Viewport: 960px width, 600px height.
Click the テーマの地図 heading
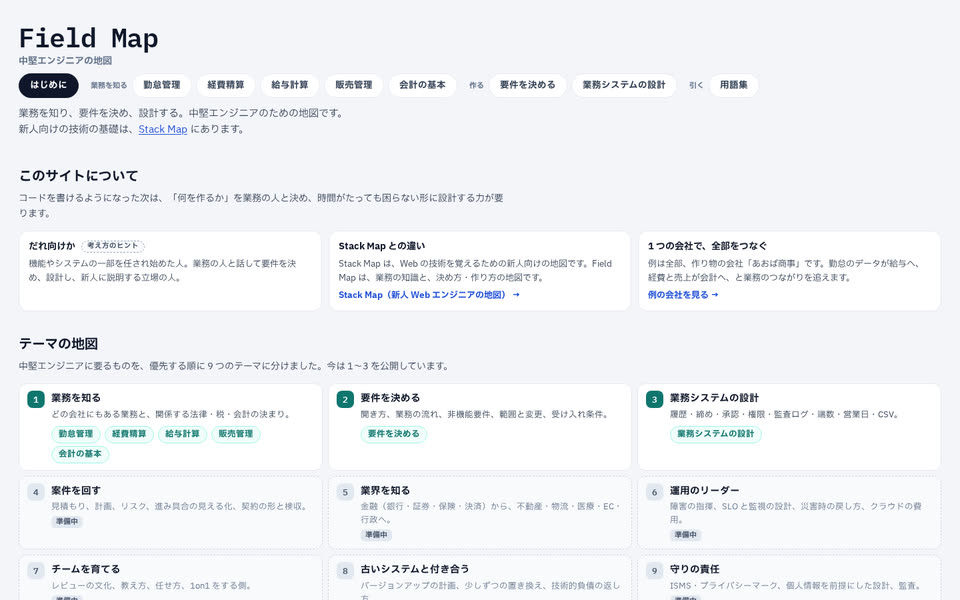coord(59,343)
